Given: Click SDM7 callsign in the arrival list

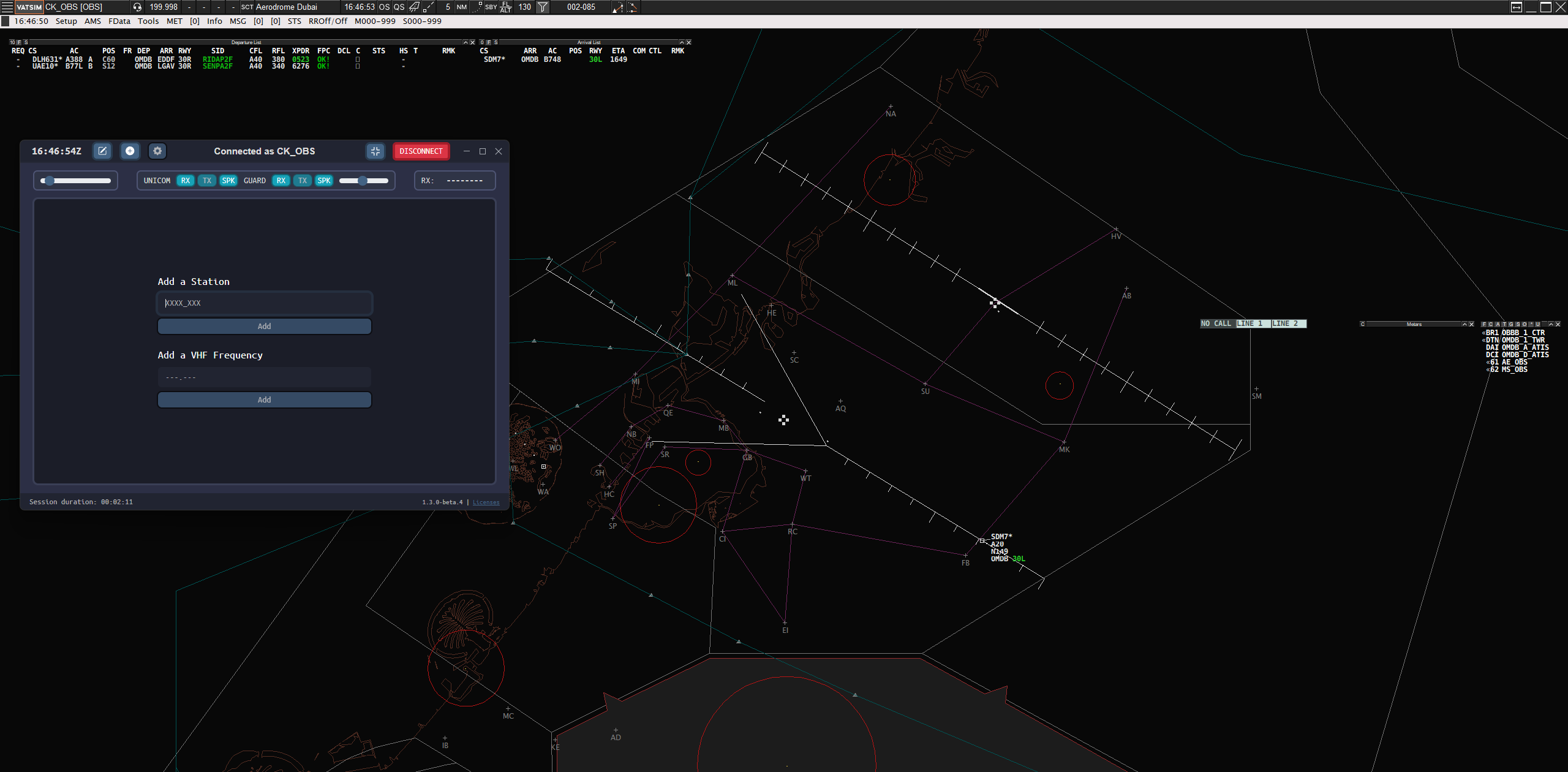Looking at the screenshot, I should tap(494, 59).
